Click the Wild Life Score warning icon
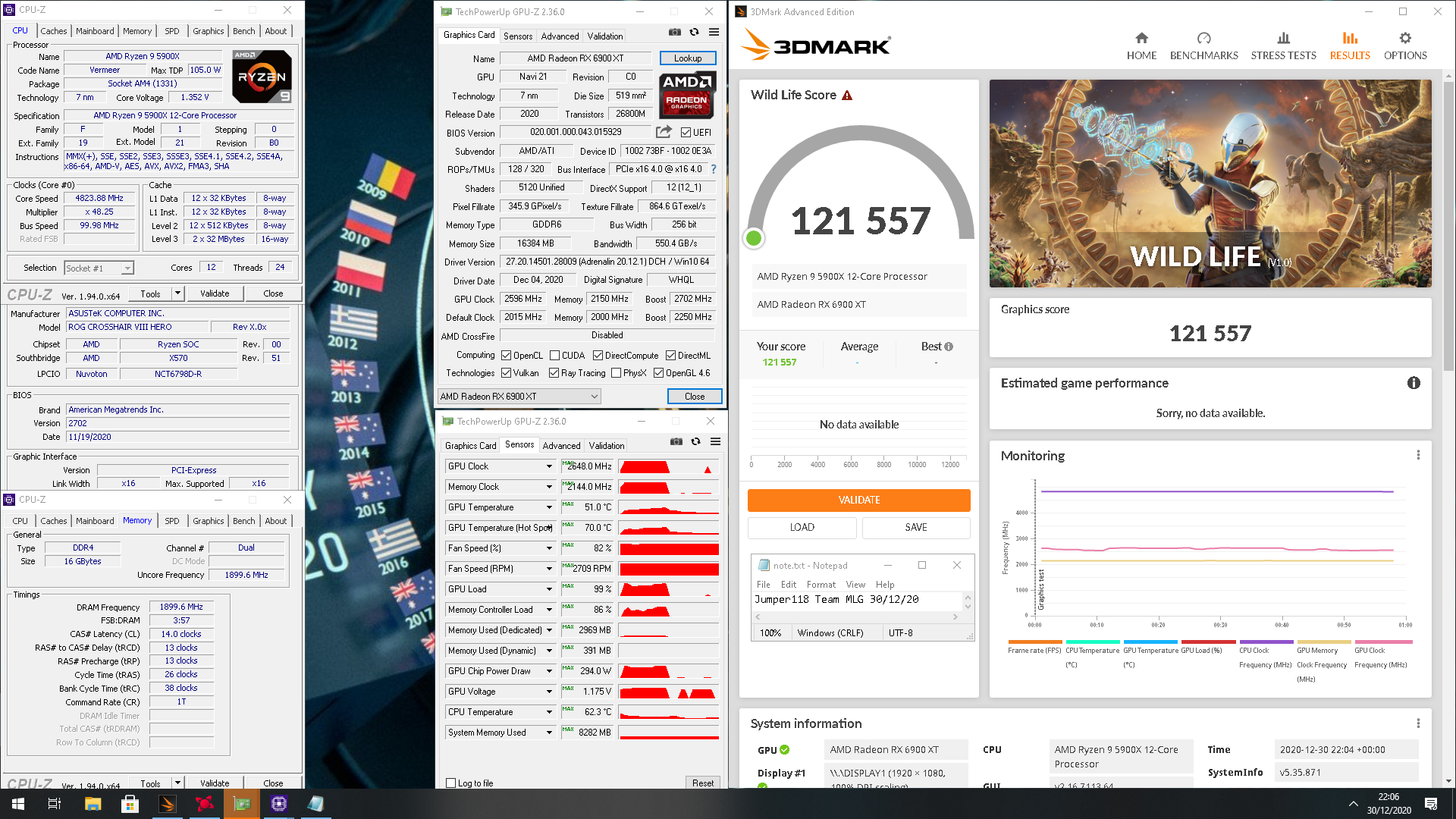Viewport: 1456px width, 819px height. [847, 96]
